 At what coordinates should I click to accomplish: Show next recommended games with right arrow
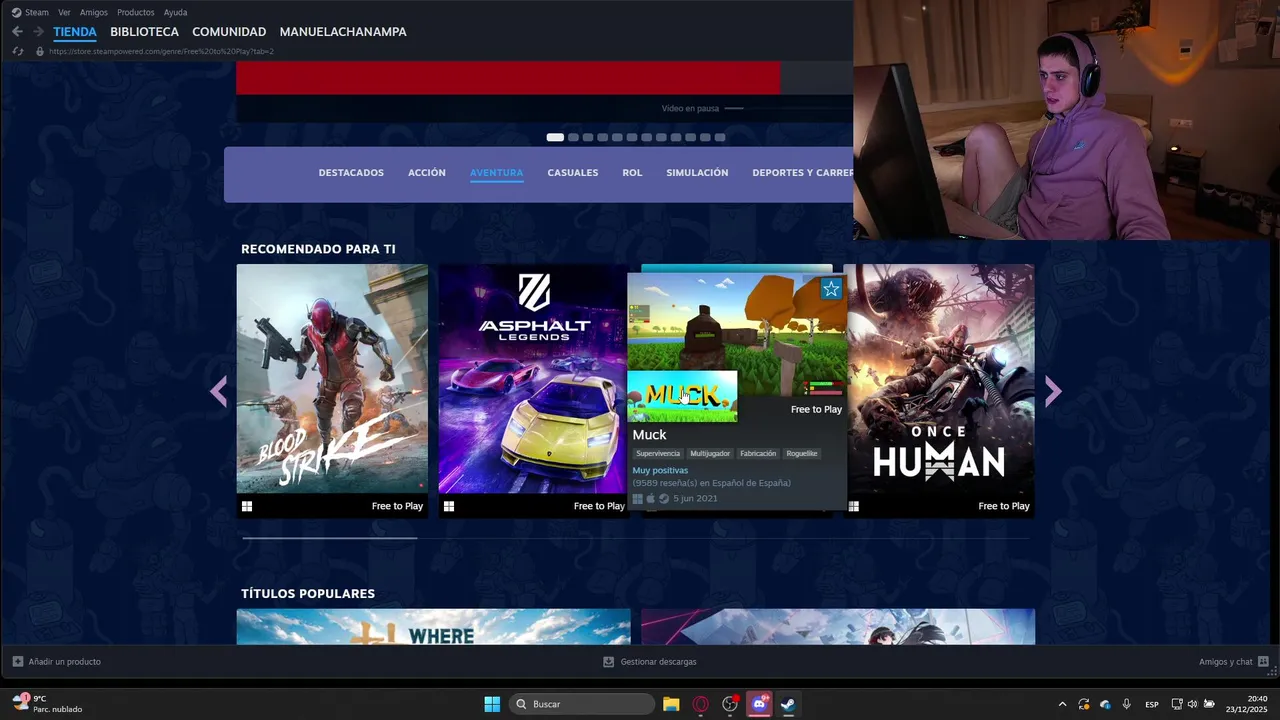coord(1052,391)
